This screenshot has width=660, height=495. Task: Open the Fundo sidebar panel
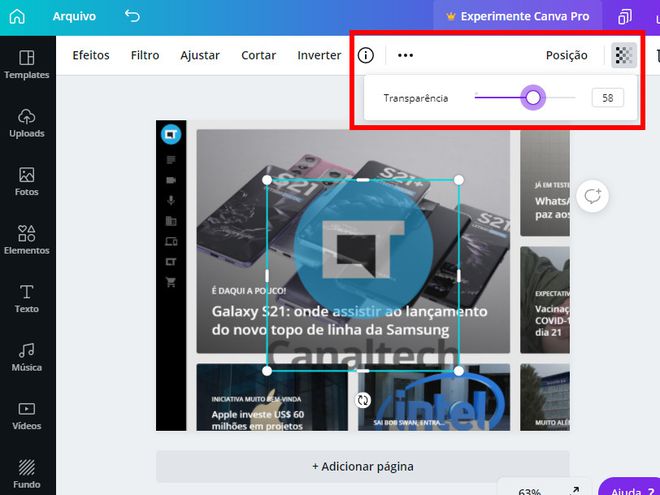[27, 474]
